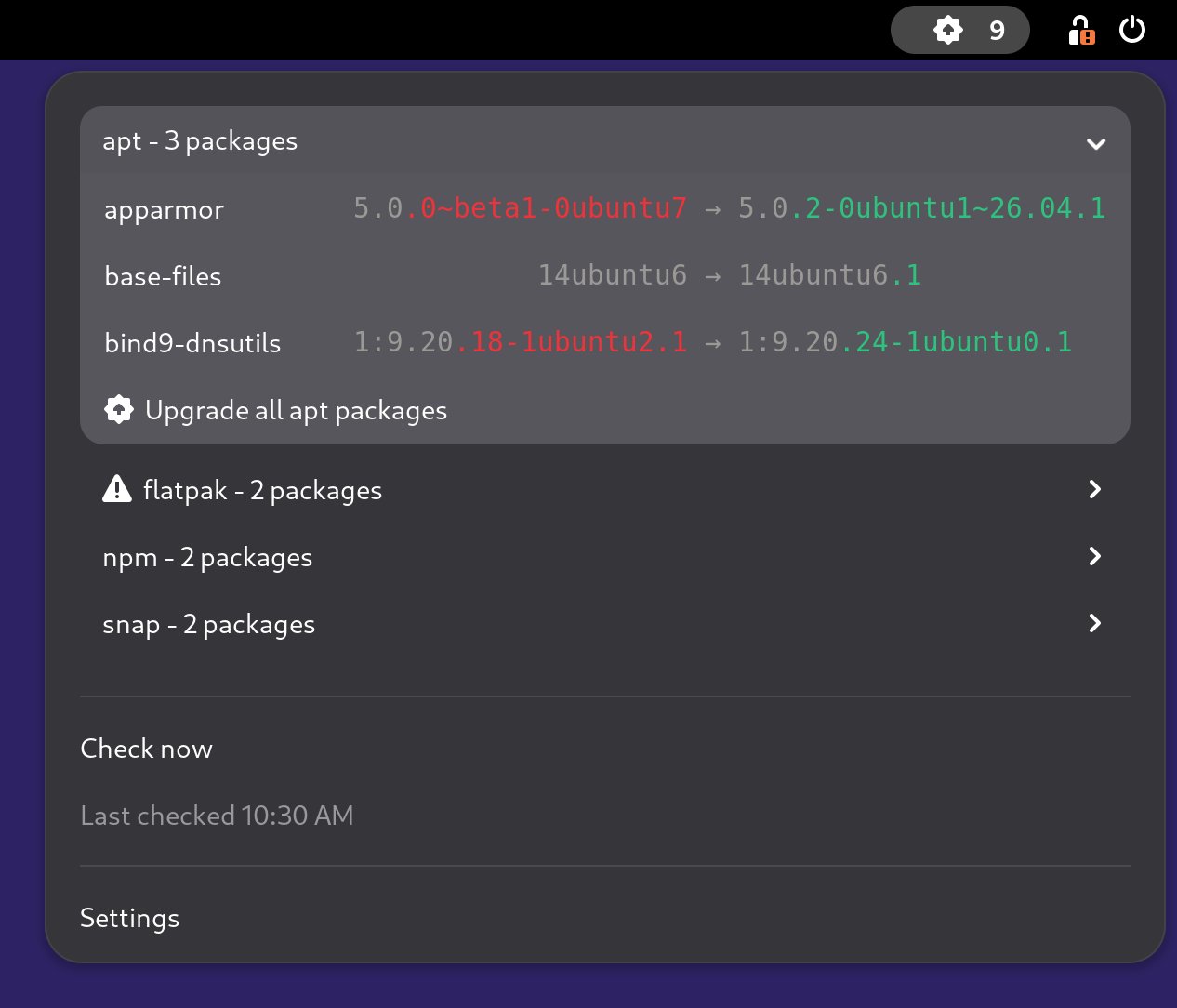Expand flatpak packages chevron arrow

[1095, 489]
